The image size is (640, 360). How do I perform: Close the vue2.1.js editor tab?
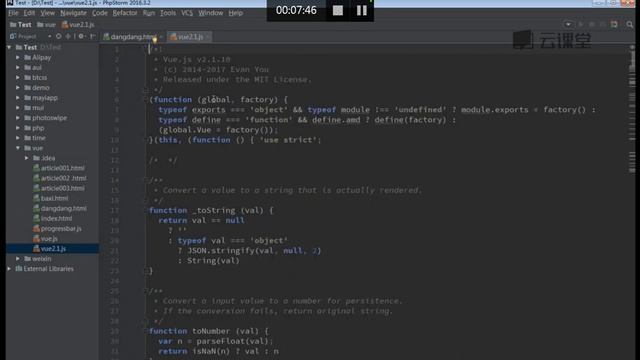pyautogui.click(x=207, y=37)
